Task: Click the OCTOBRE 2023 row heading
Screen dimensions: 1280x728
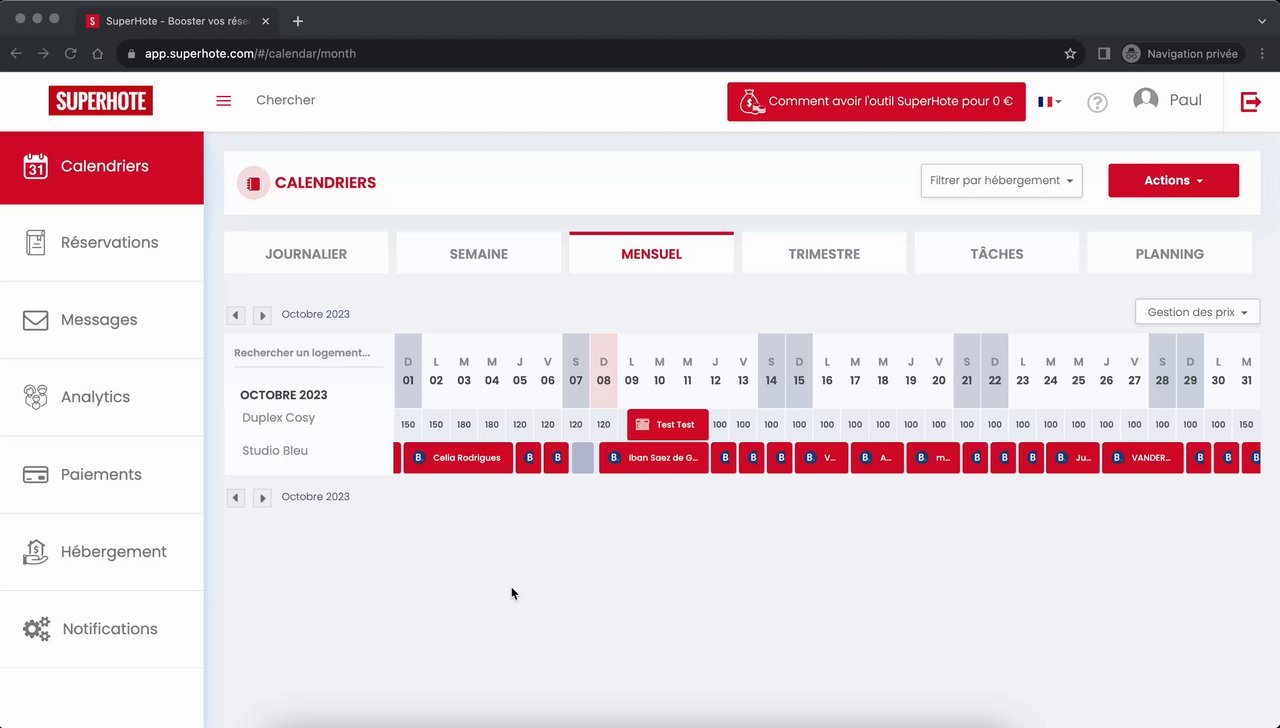Action: click(x=284, y=395)
